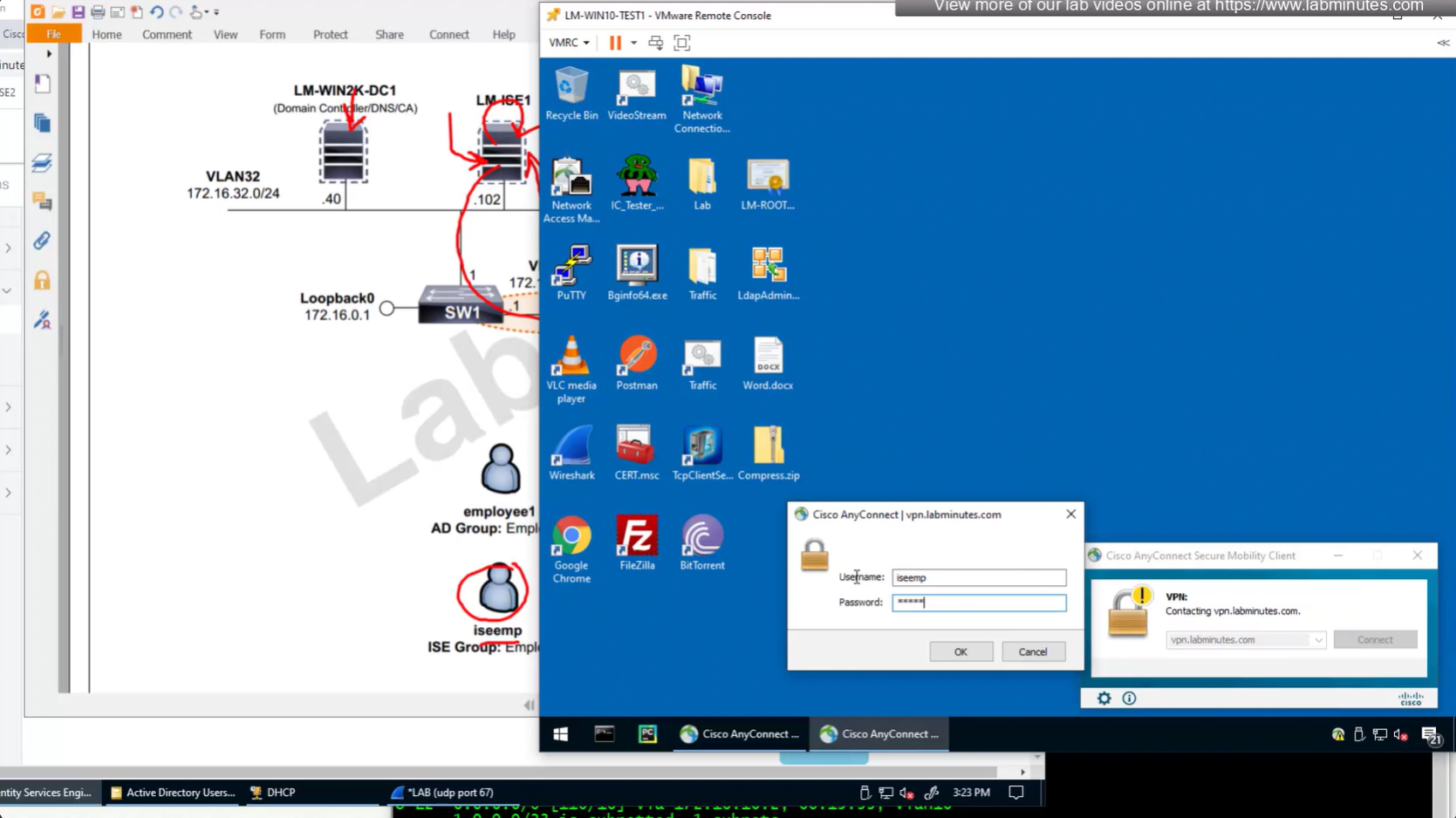
Task: Switch to the Protect tab
Action: [330, 35]
